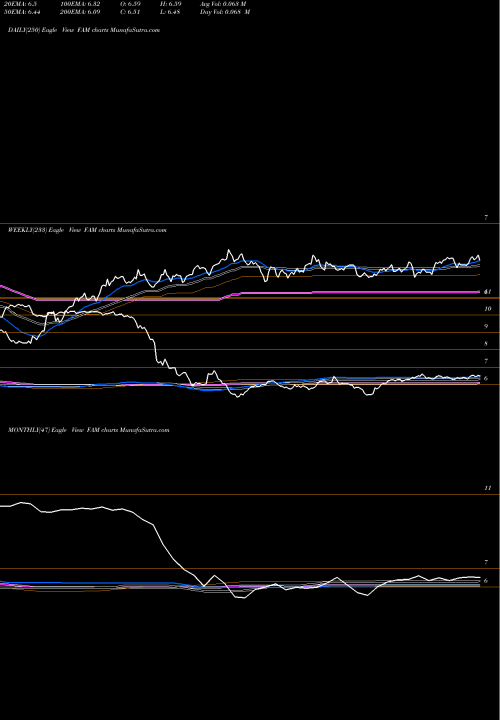The image size is (500, 720).
Task: Select the 100EMA value label
Action: pos(80,4)
